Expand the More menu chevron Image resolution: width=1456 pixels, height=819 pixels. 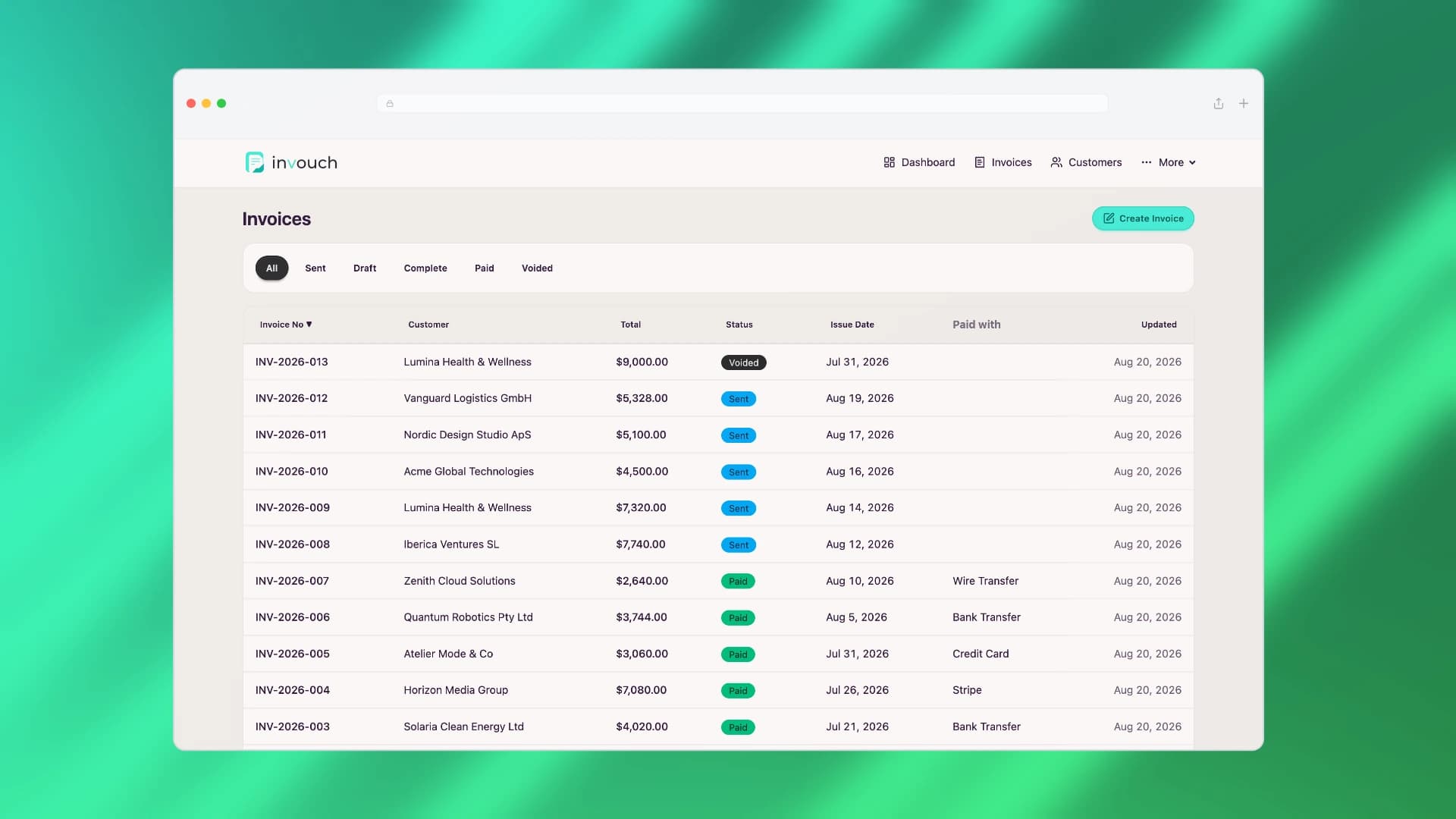1192,162
